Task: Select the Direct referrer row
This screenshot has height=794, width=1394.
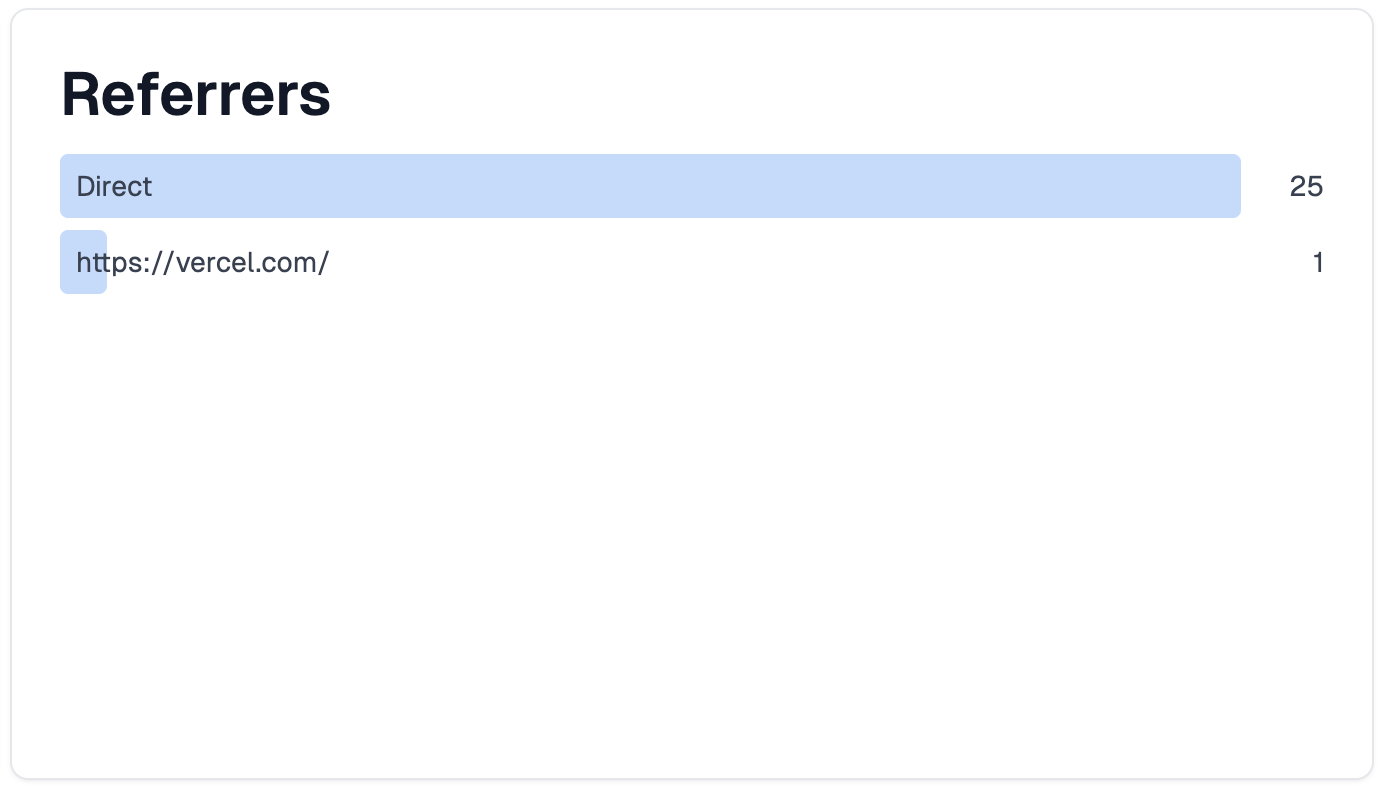Action: pos(692,186)
